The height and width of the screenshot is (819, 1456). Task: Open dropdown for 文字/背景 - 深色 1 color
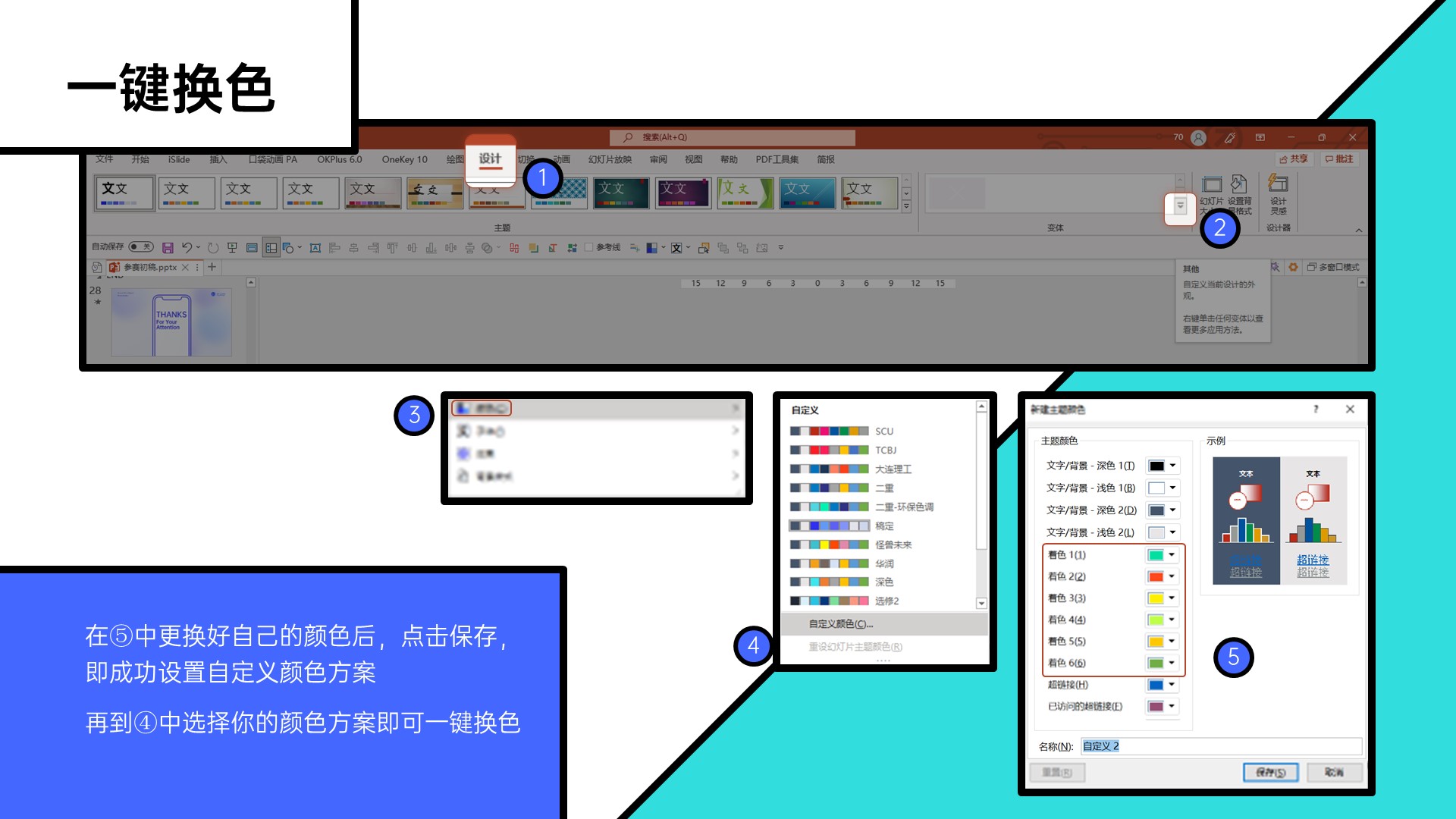(x=1172, y=466)
